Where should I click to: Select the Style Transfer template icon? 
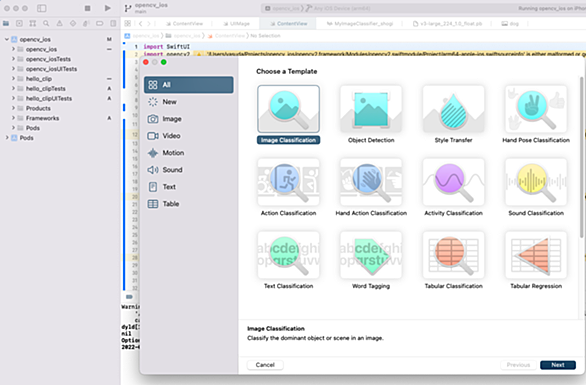tap(453, 109)
